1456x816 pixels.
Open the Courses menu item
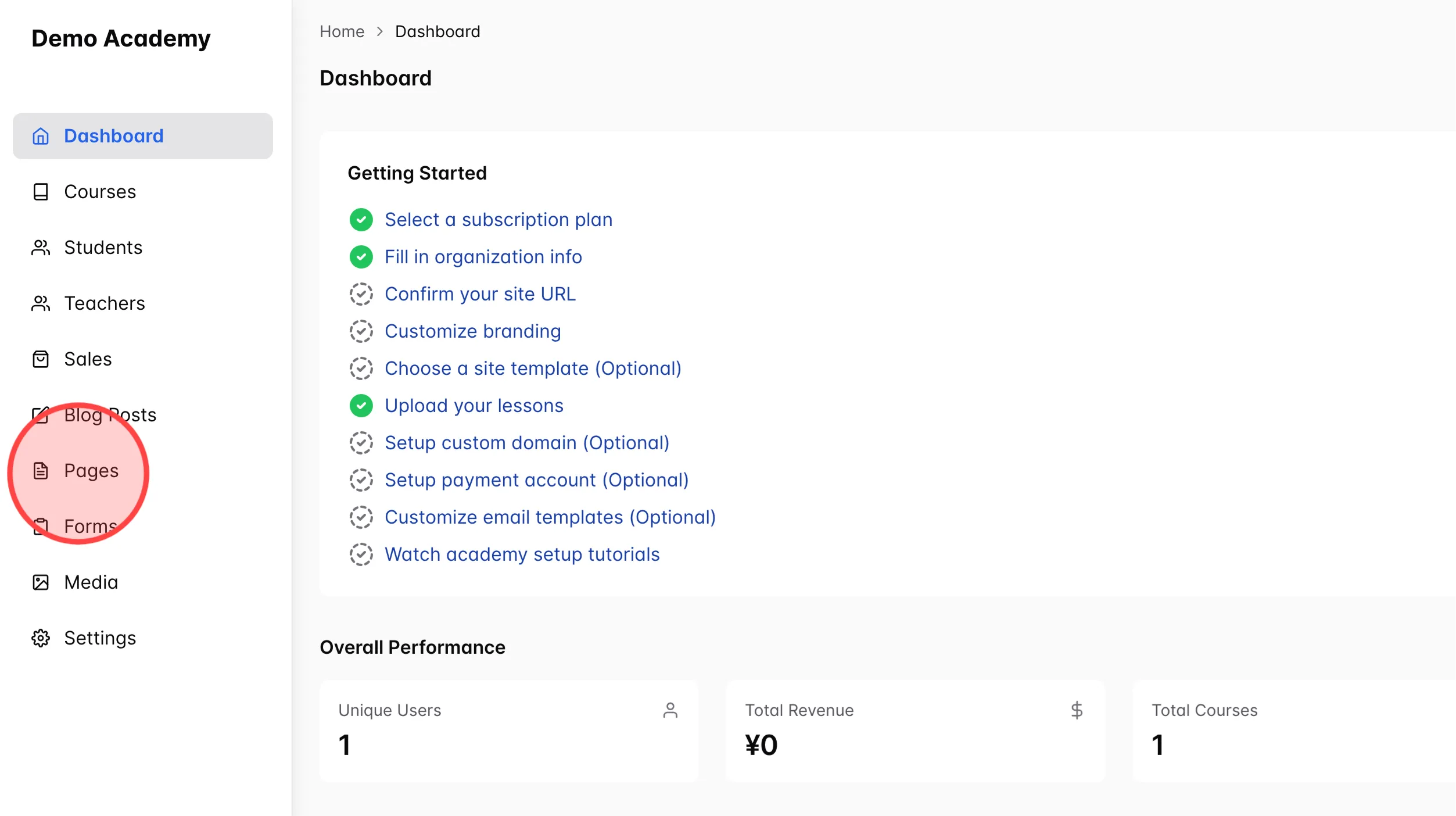click(x=143, y=192)
